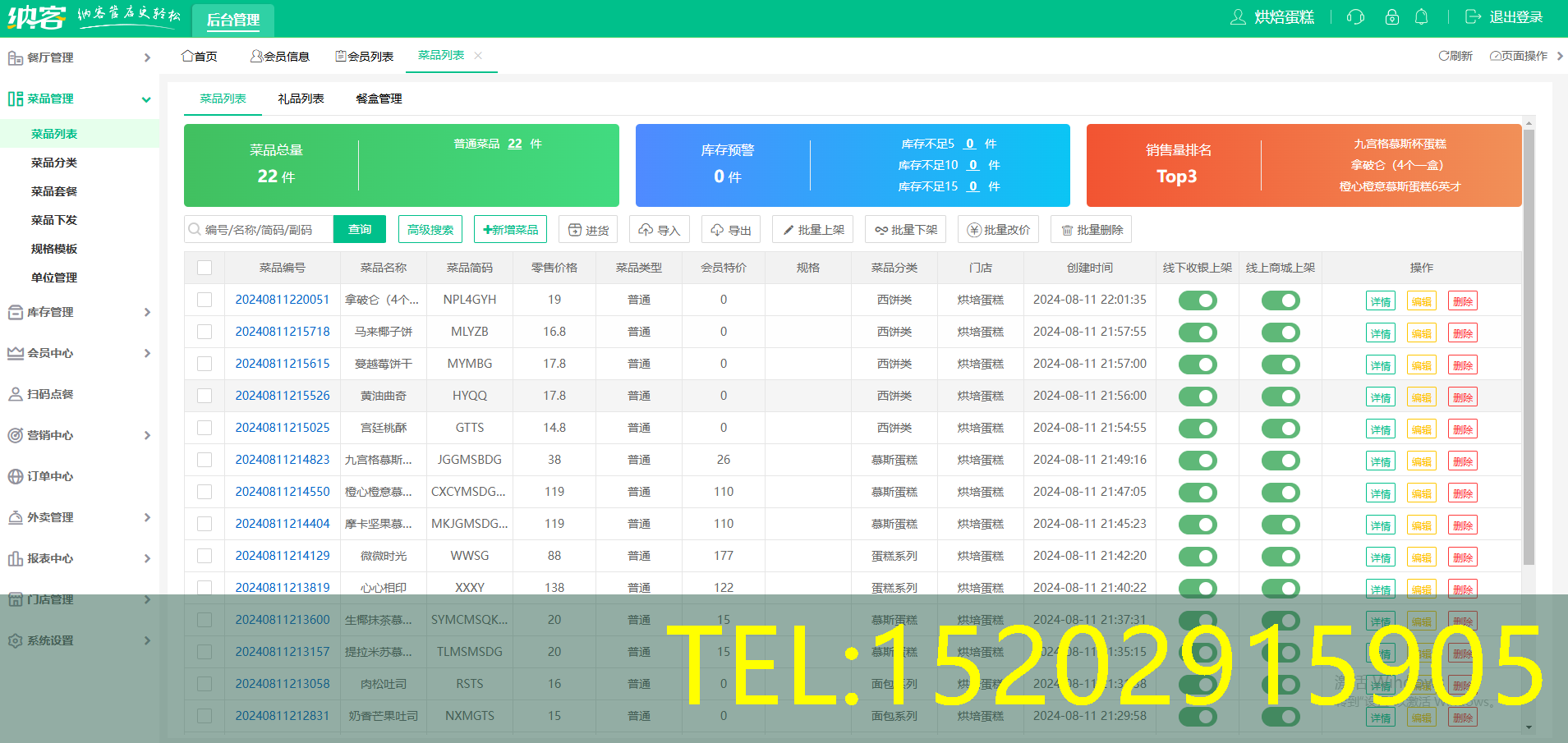Open the 扫码点餐 sidebar item
This screenshot has height=743, width=1568.
[50, 394]
